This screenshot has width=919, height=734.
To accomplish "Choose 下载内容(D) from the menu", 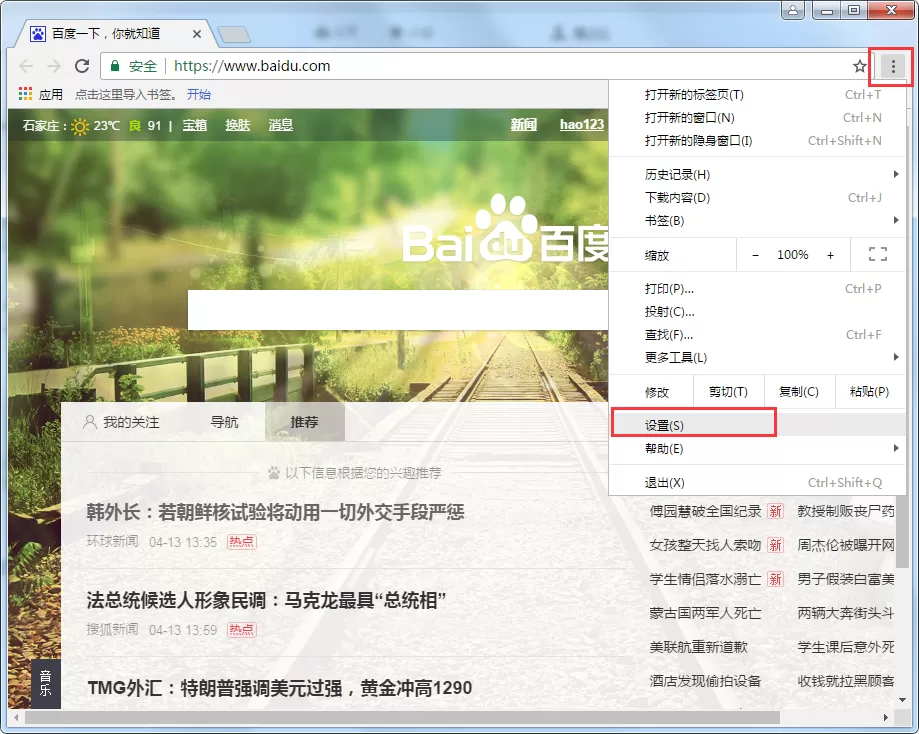I will pyautogui.click(x=757, y=198).
